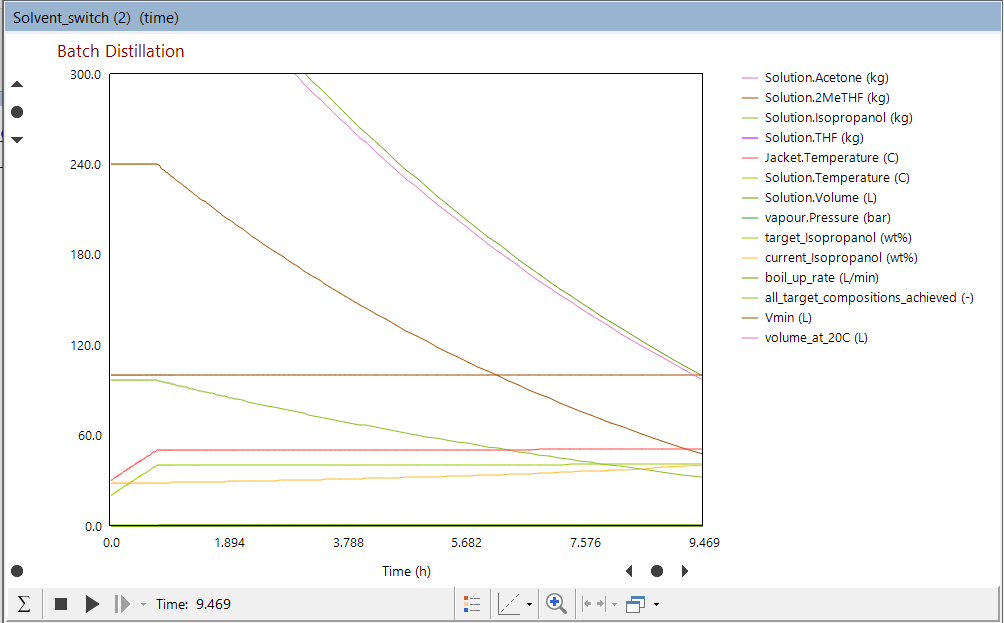Image resolution: width=1004 pixels, height=623 pixels.
Task: Select Solution.Acetone (kg) in the legend
Action: point(826,77)
